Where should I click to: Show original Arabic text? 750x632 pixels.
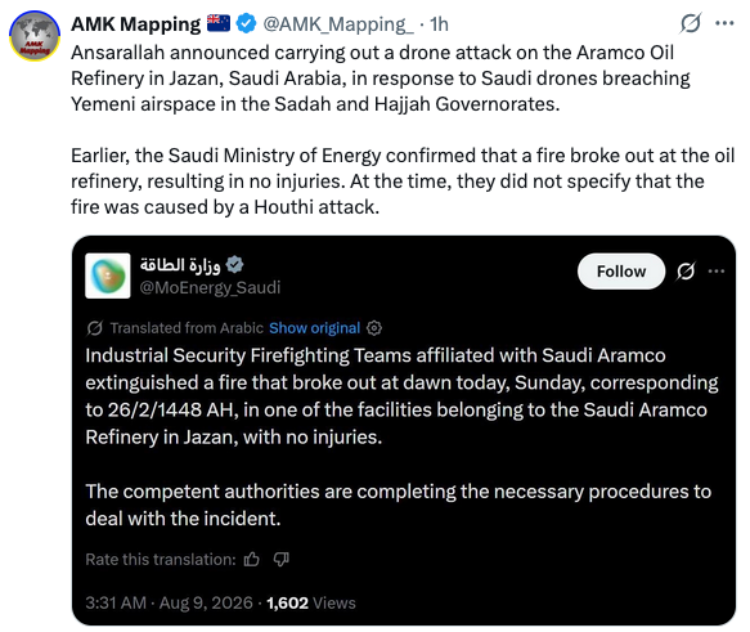pyautogui.click(x=314, y=328)
